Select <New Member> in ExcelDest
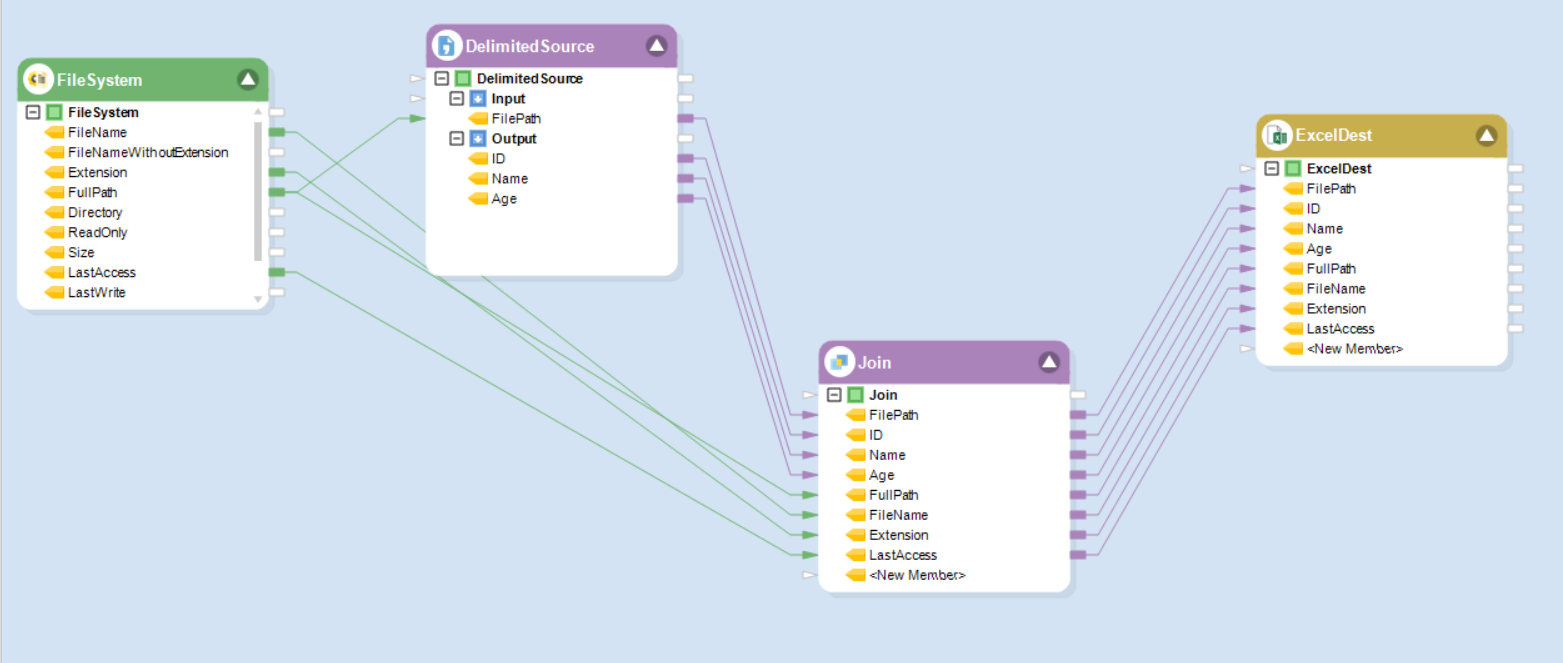 1354,349
